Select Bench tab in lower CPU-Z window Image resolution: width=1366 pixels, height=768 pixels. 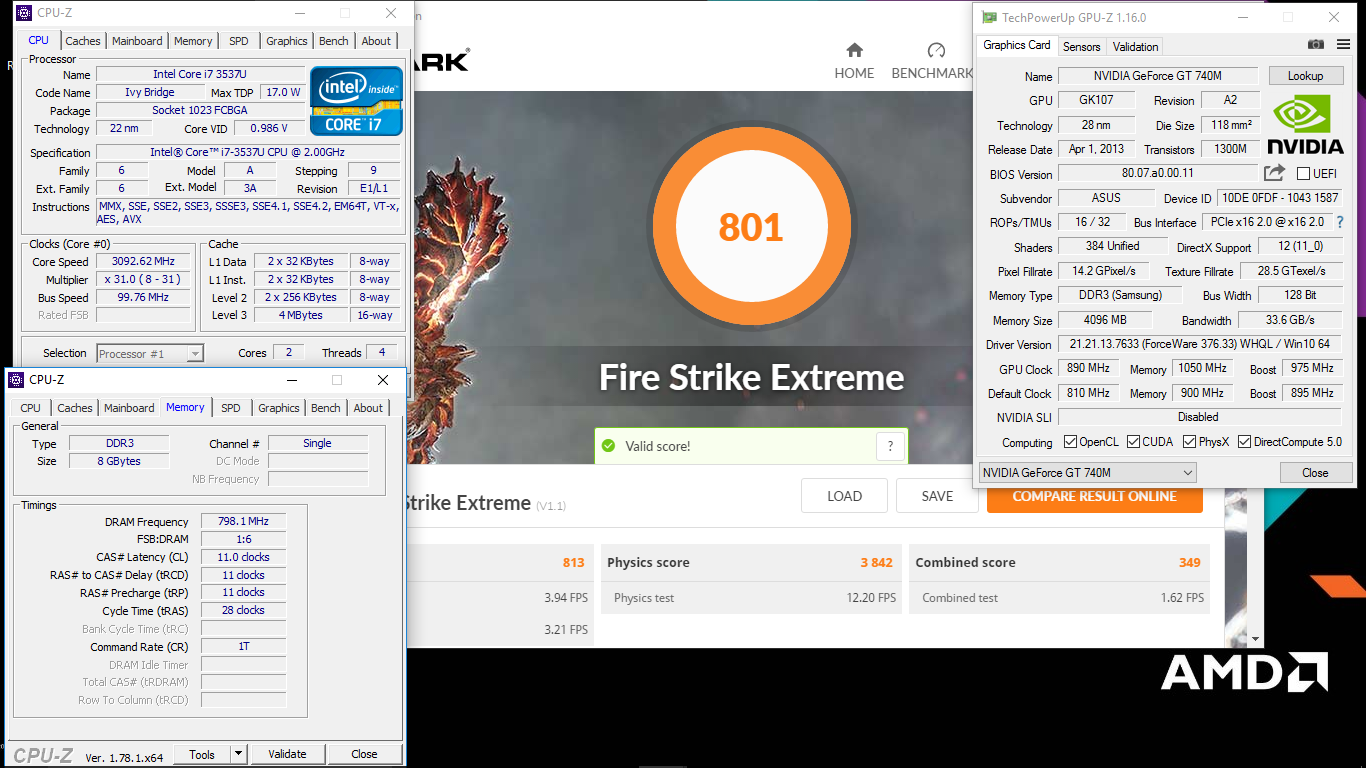tap(326, 408)
